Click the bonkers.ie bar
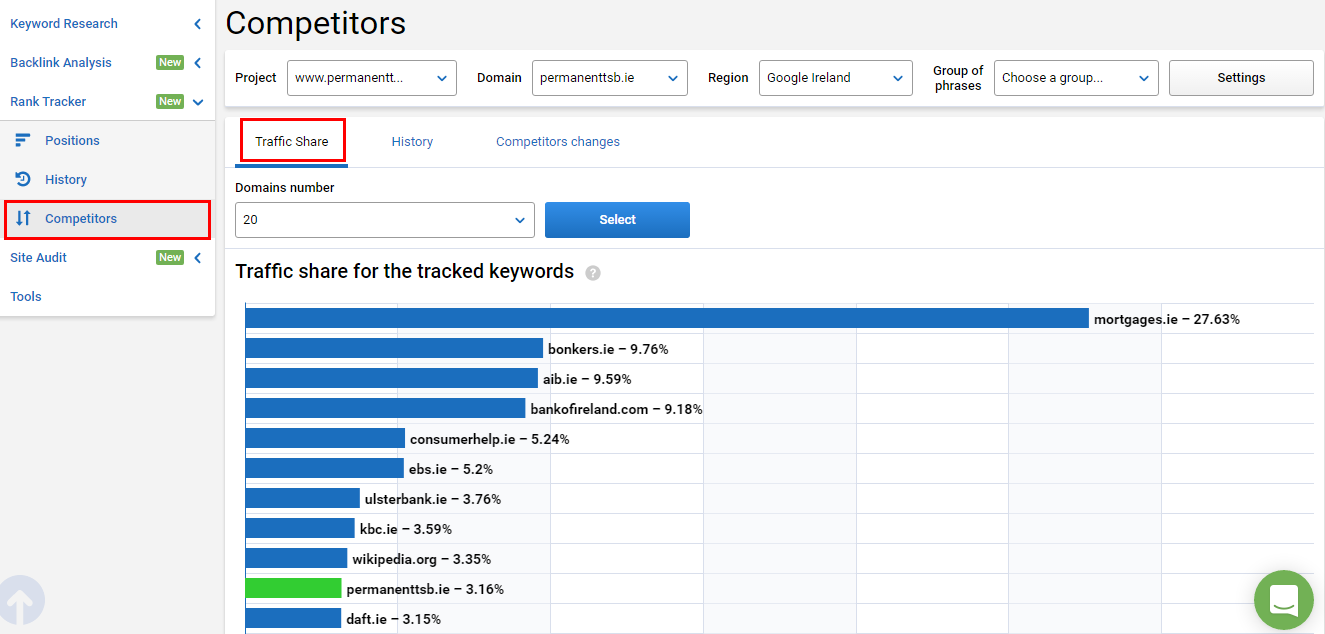1325x634 pixels. tap(394, 348)
